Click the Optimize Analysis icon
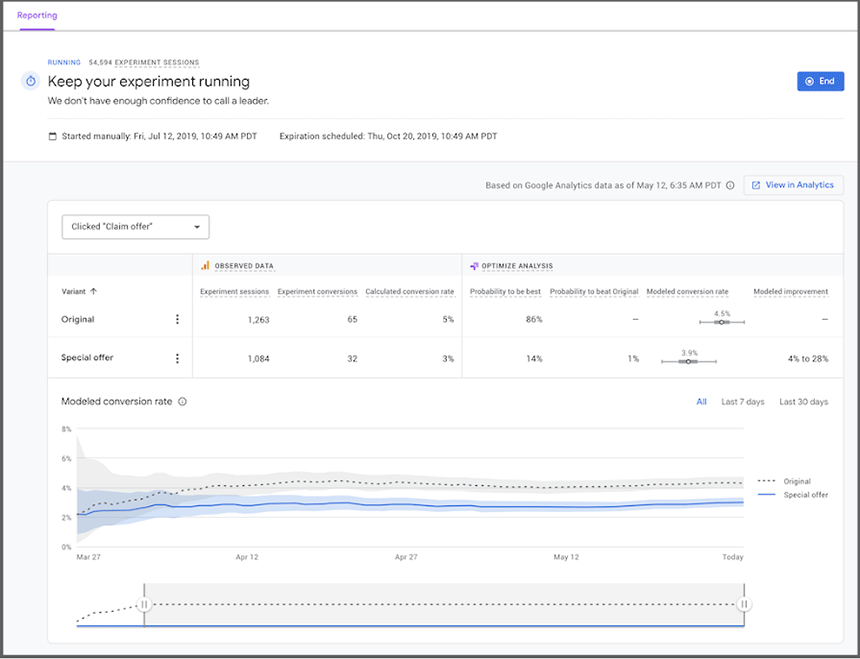 [474, 266]
